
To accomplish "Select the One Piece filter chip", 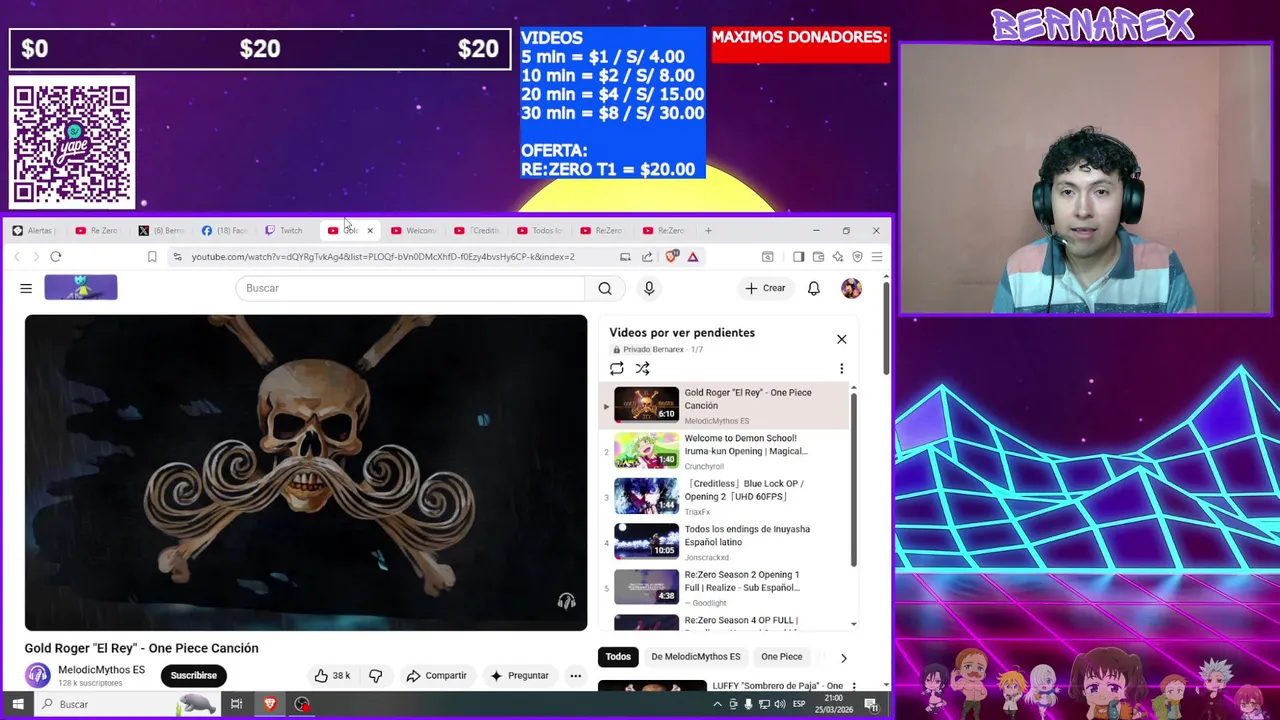I will (782, 657).
